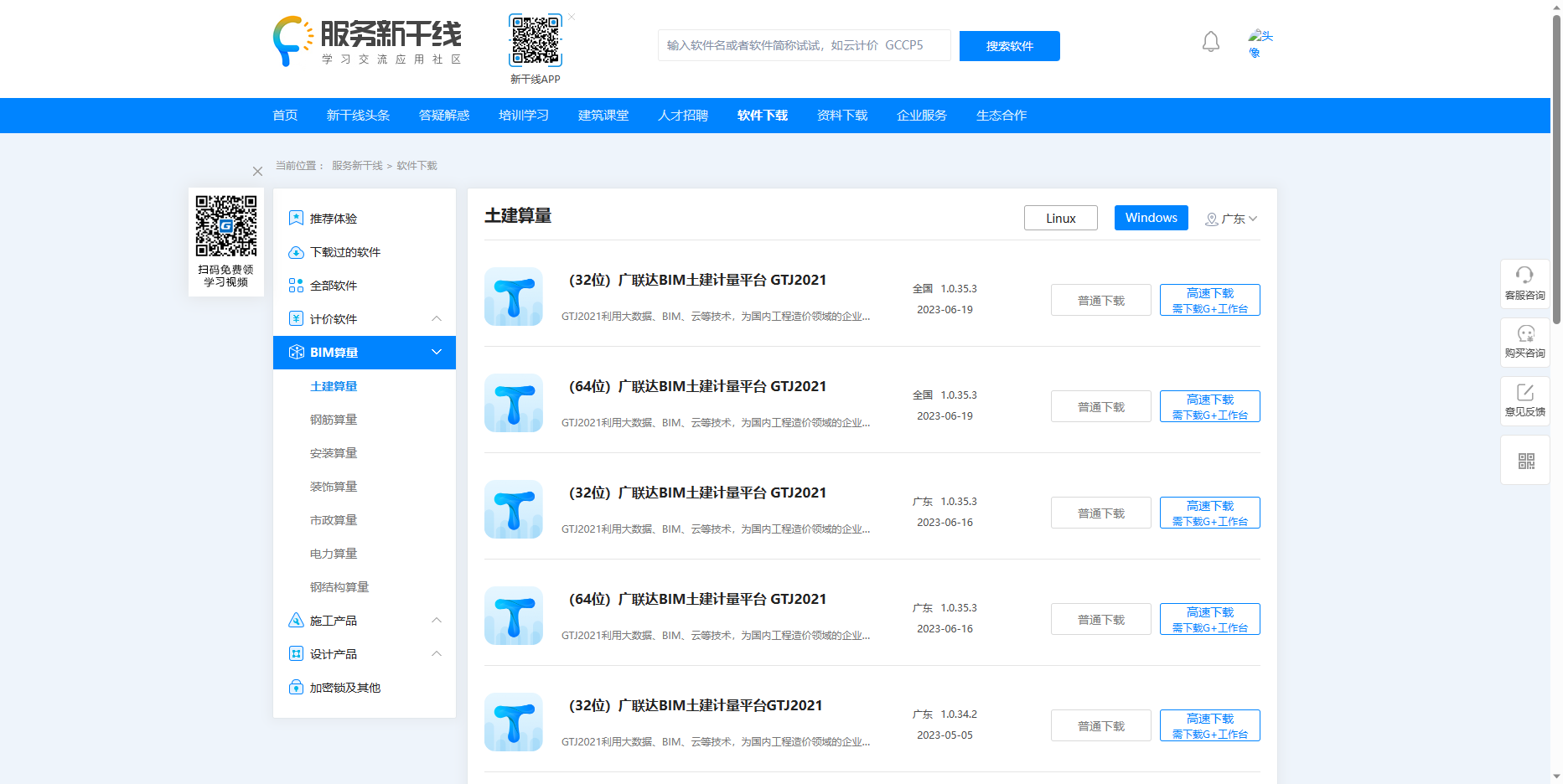The image size is (1563, 784).
Task: Select 钢结构算量 in the sidebar
Action: tap(339, 587)
